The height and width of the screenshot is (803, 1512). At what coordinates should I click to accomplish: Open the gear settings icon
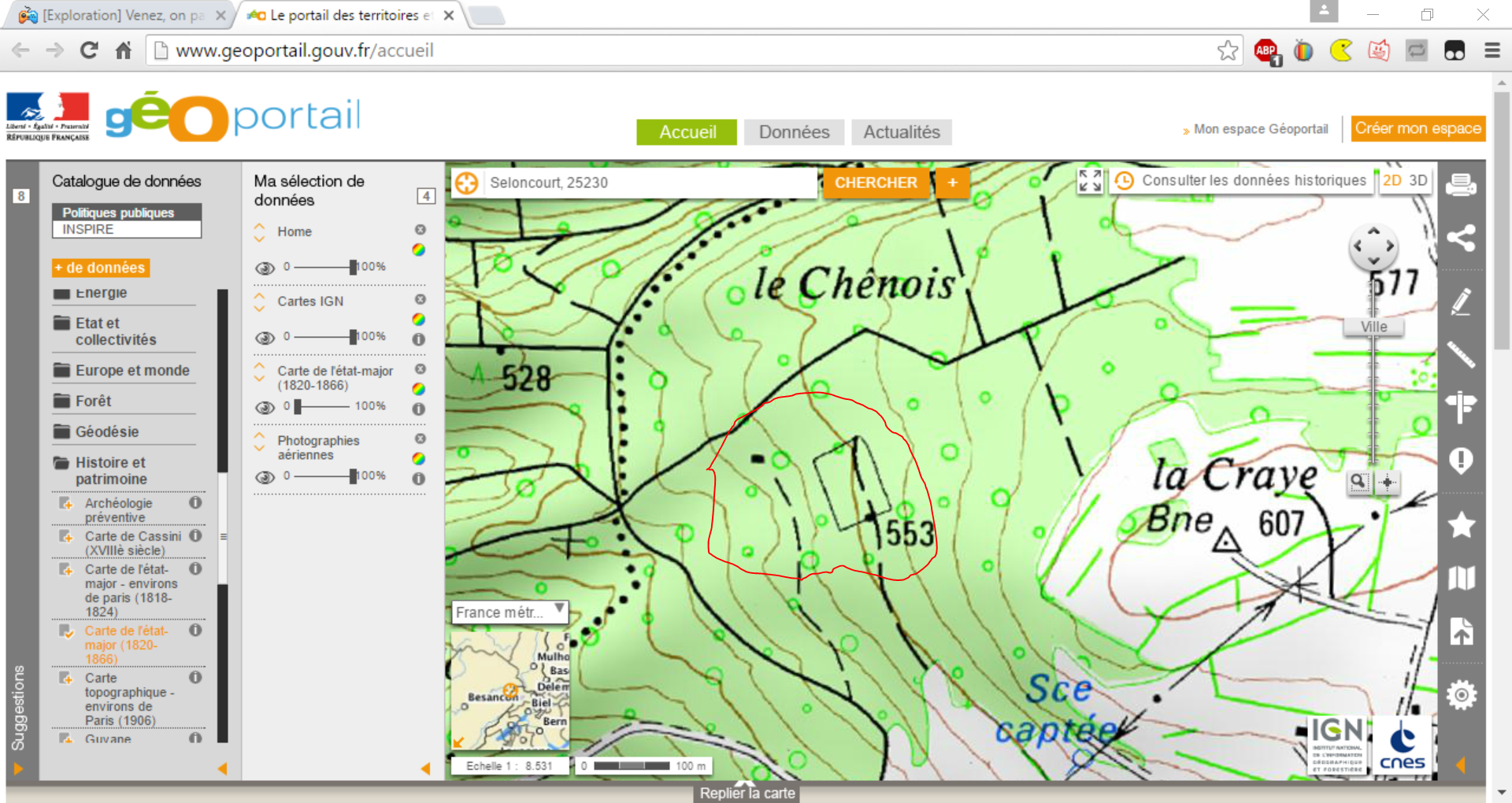1461,695
